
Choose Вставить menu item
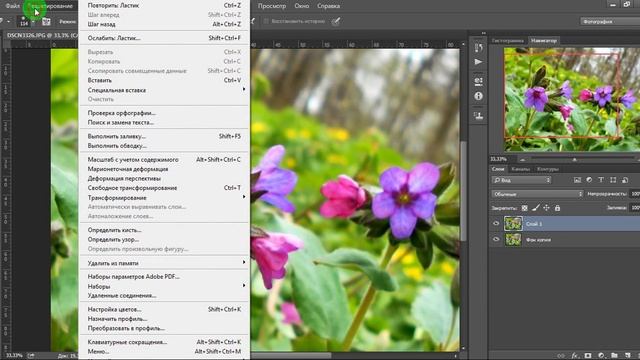(165, 80)
